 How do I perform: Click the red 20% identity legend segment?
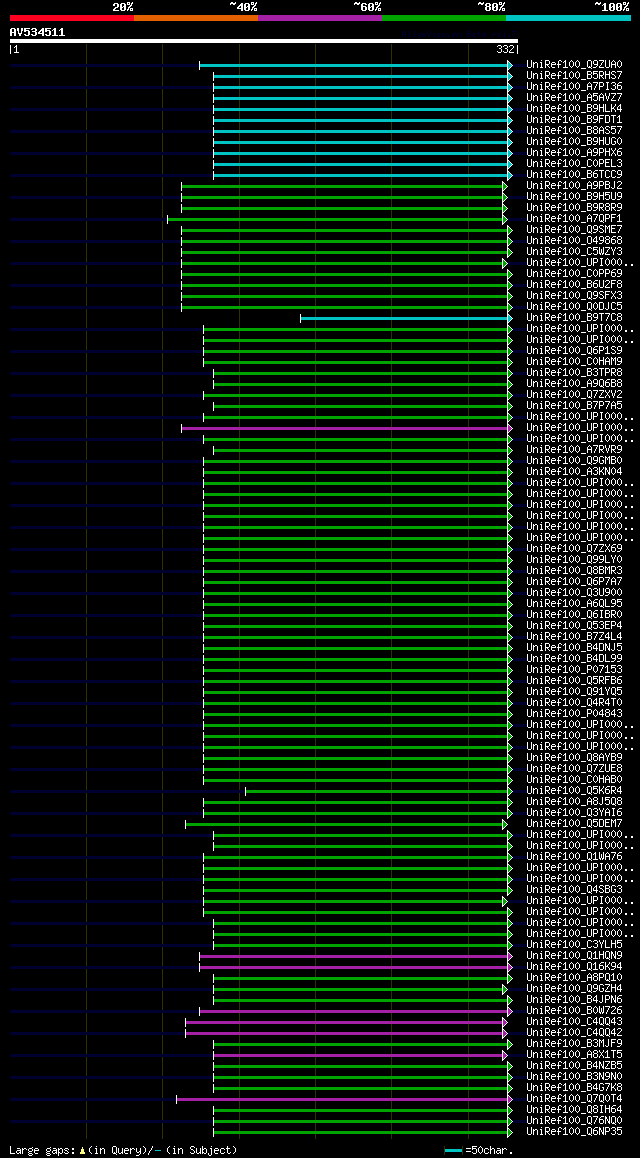point(72,17)
